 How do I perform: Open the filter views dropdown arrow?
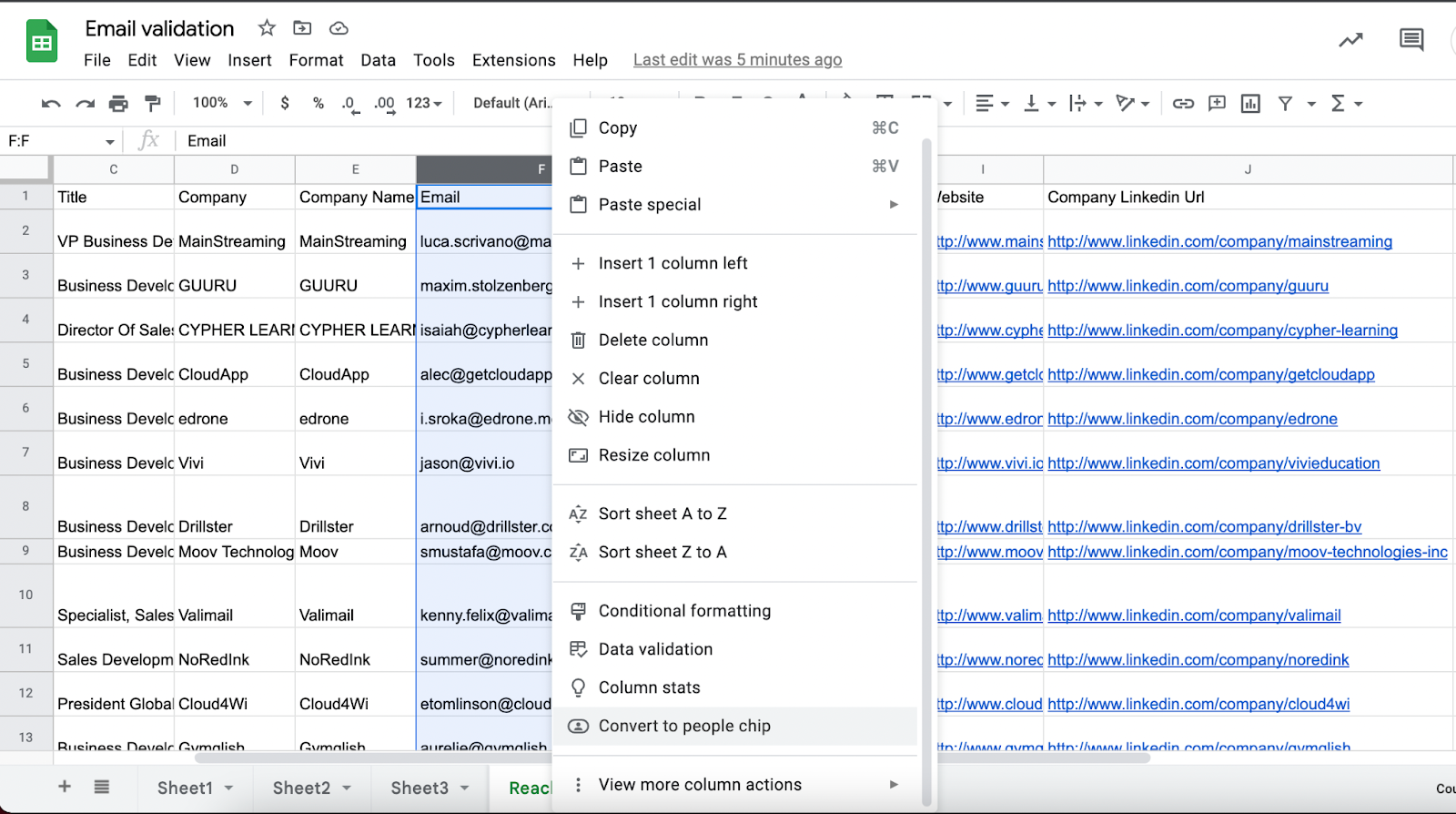[1311, 104]
